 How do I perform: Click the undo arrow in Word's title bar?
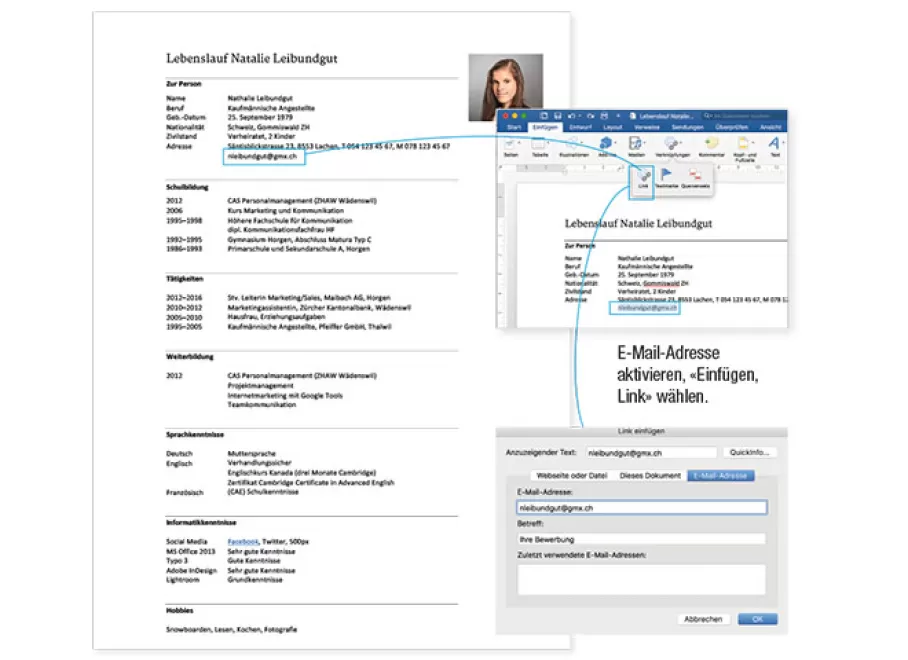point(572,116)
